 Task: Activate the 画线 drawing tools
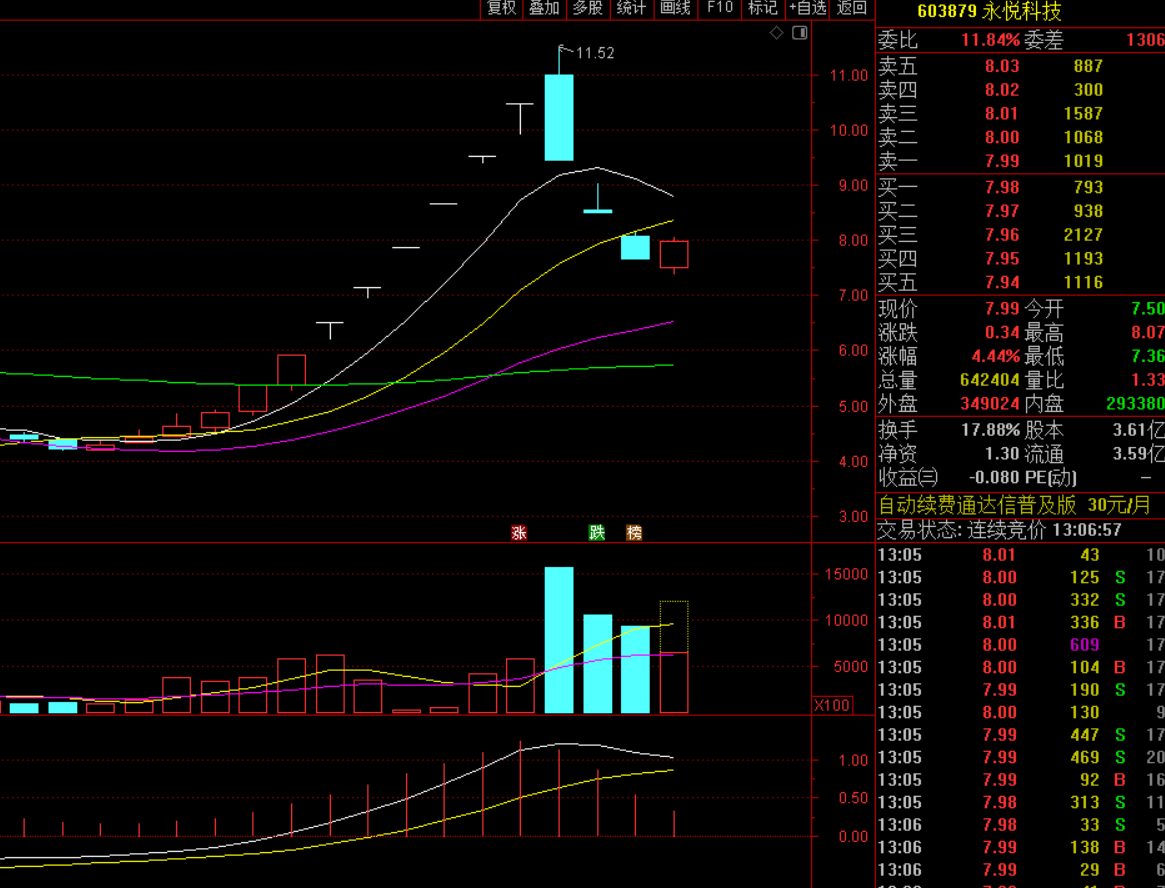click(675, 8)
